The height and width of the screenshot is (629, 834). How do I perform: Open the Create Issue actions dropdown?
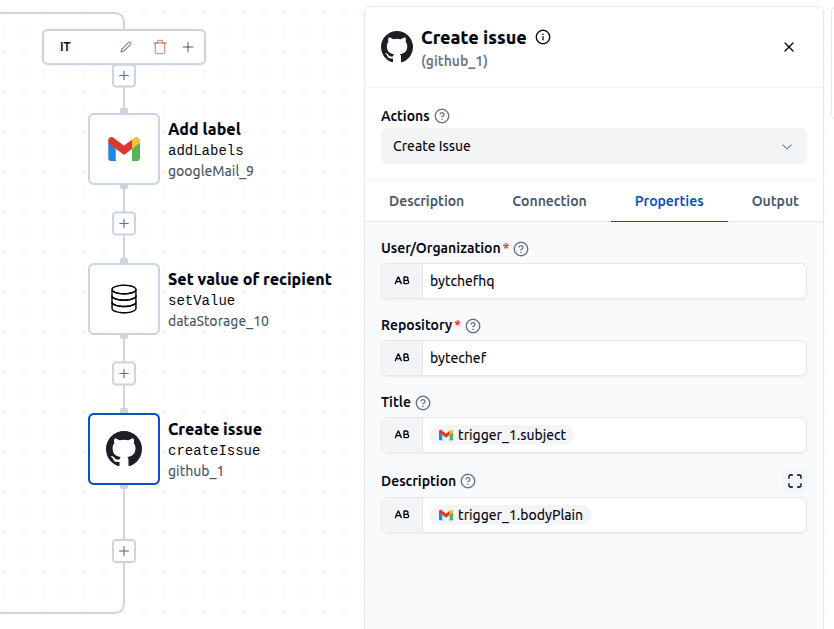click(593, 146)
